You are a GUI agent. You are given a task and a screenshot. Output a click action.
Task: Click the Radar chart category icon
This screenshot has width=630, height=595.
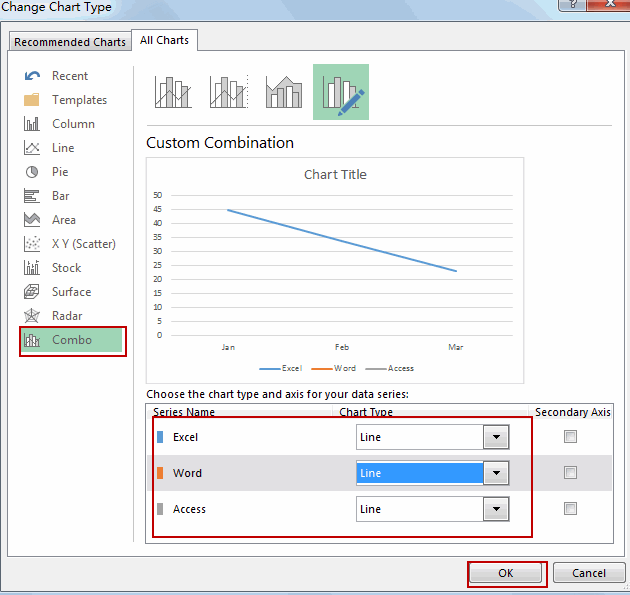point(32,316)
